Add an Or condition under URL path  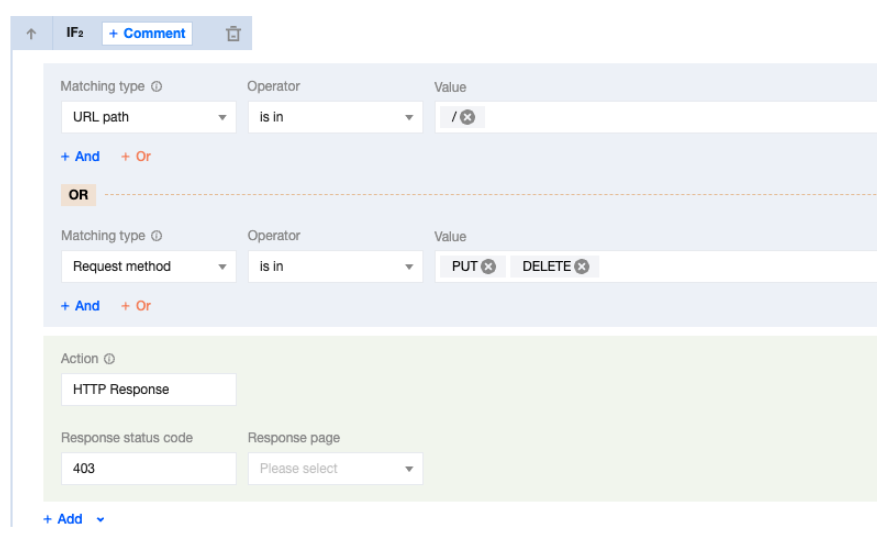click(x=136, y=157)
